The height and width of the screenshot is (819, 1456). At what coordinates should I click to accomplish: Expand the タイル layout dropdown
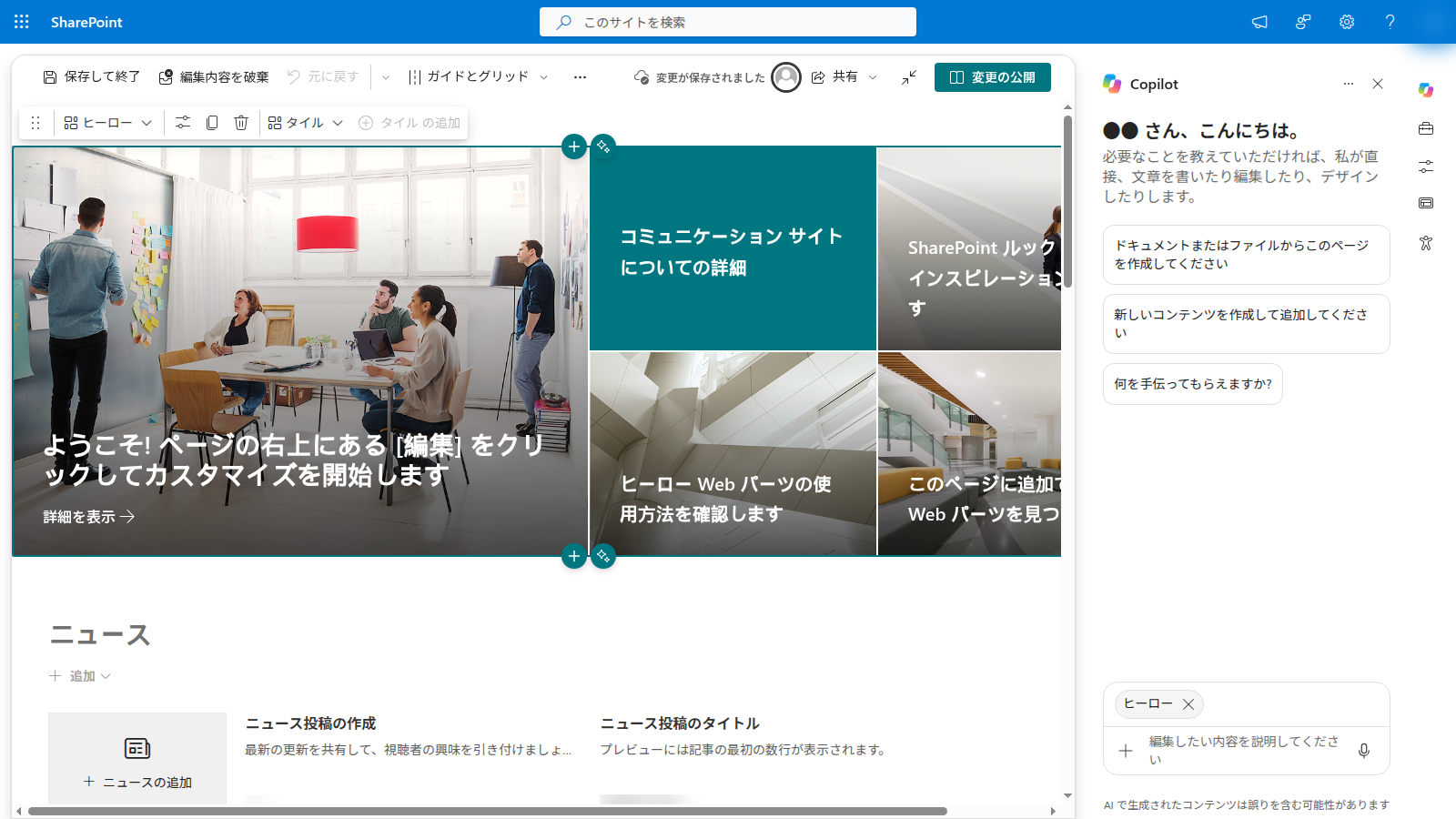click(x=306, y=123)
